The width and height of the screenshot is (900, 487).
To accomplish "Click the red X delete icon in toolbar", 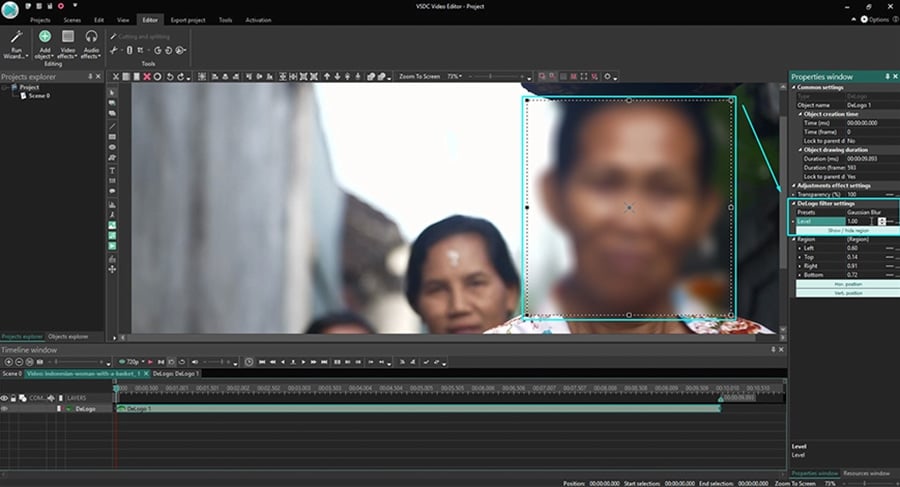I will coord(149,76).
